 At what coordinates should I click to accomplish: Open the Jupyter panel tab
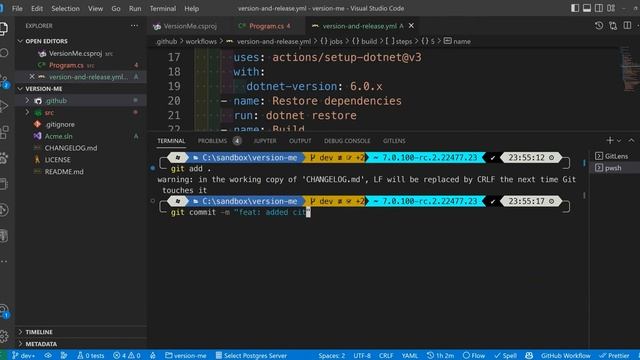[x=265, y=141]
